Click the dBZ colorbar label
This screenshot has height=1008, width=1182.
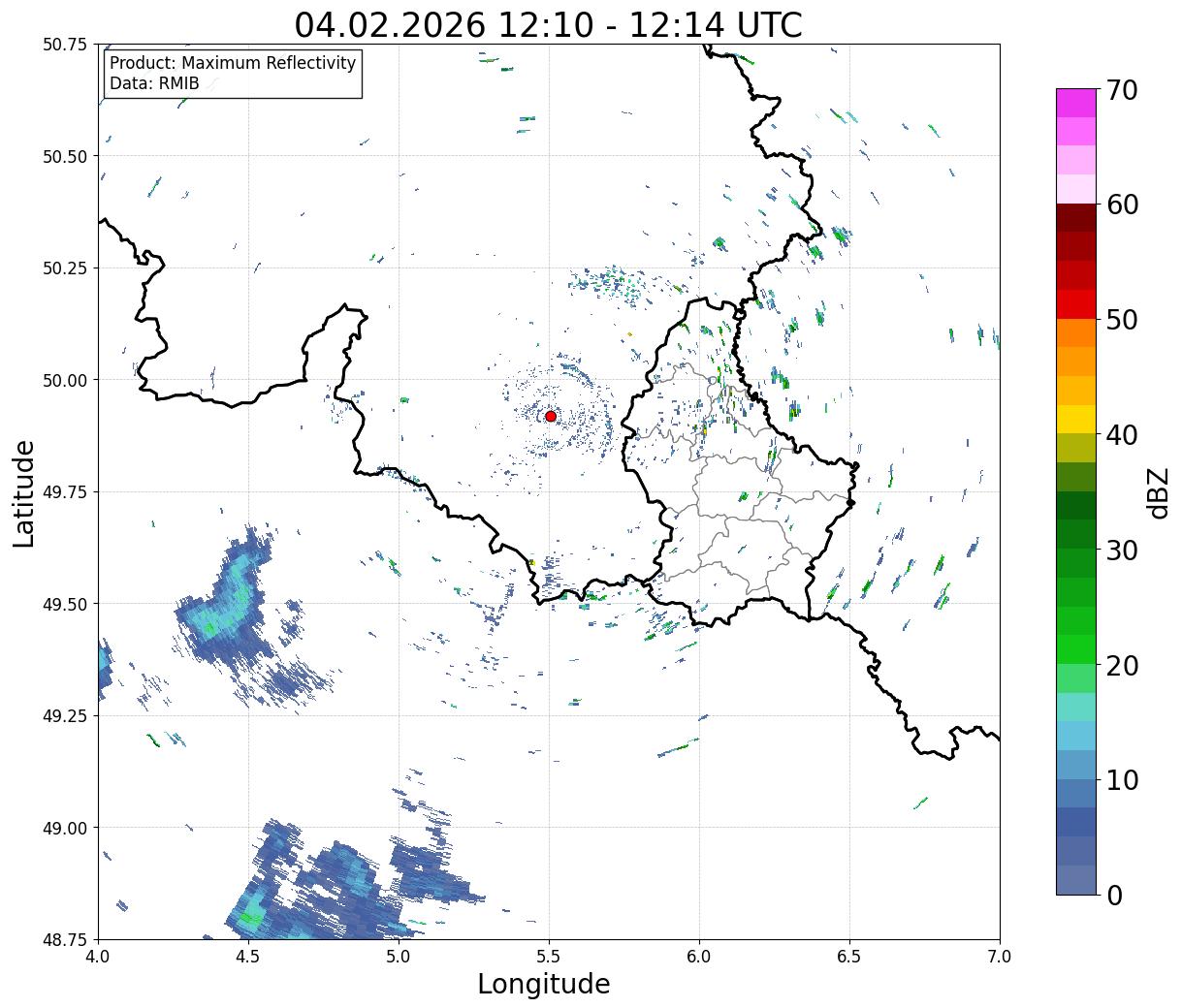(x=1158, y=492)
